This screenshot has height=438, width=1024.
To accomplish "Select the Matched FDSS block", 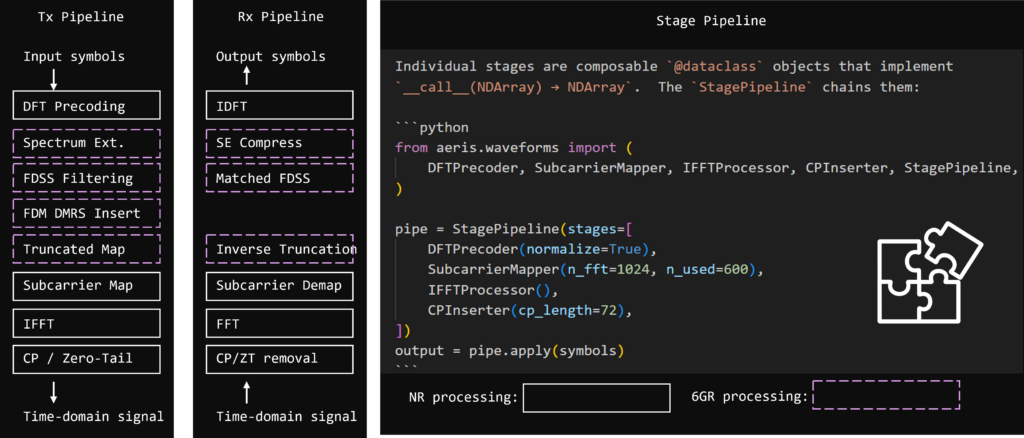I will tap(280, 179).
